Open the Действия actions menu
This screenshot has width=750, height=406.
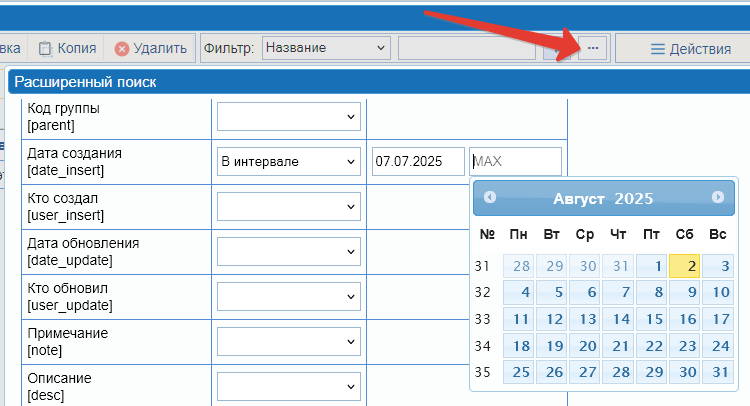coord(691,49)
